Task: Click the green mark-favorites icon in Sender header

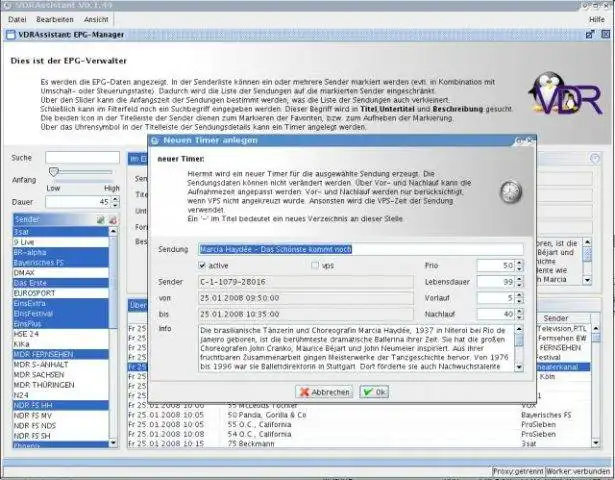Action: pyautogui.click(x=101, y=220)
